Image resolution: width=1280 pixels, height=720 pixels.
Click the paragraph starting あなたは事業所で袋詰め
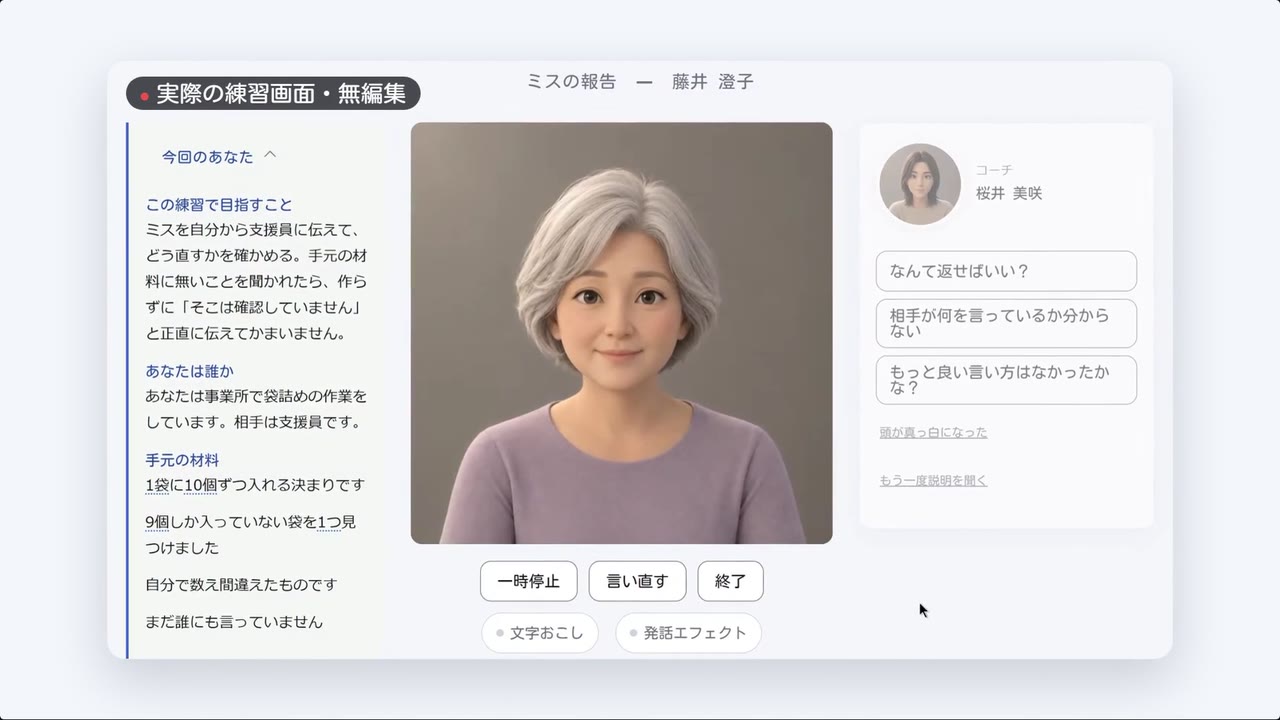click(x=256, y=409)
